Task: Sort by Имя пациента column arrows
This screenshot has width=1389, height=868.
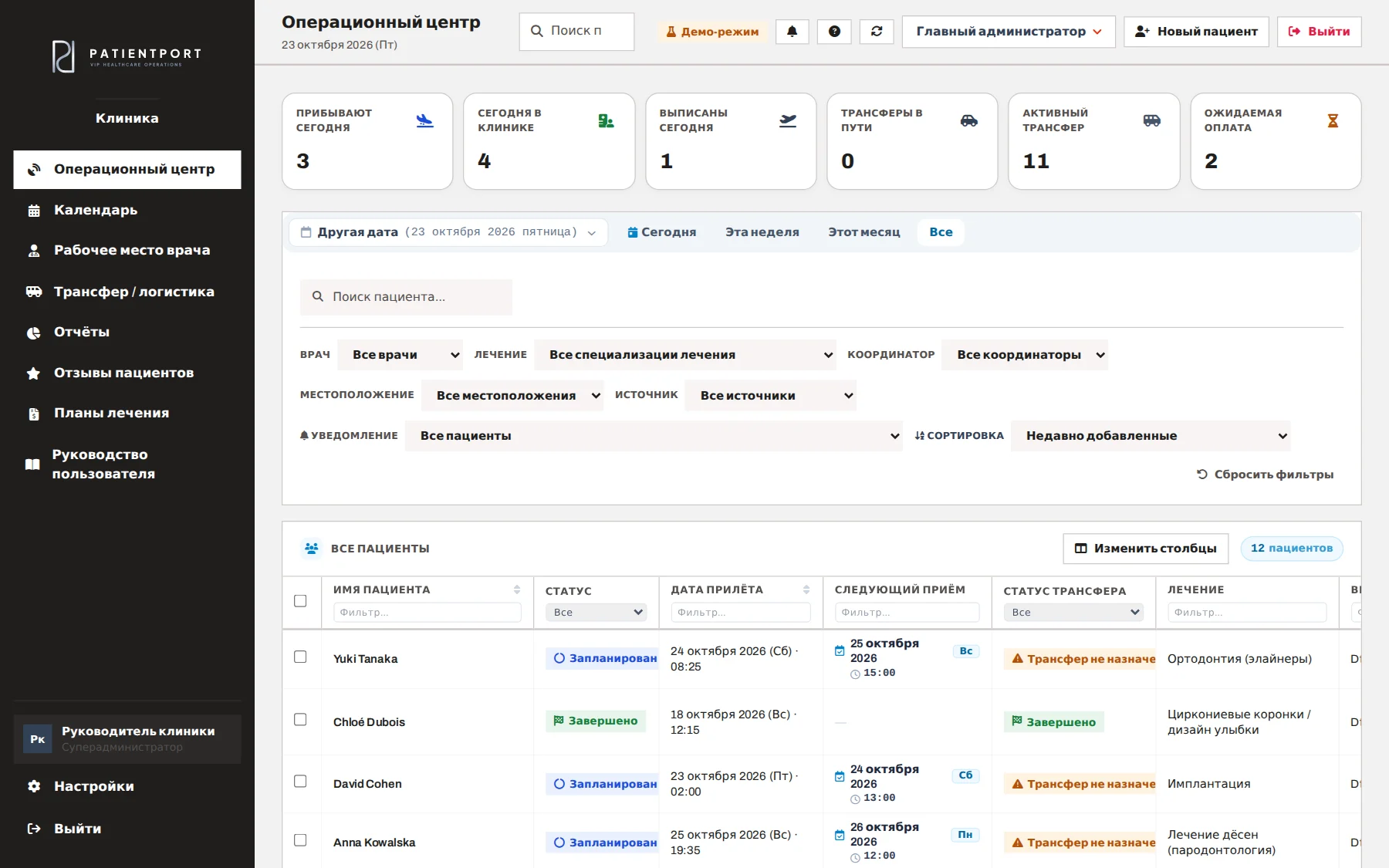Action: pos(517,589)
